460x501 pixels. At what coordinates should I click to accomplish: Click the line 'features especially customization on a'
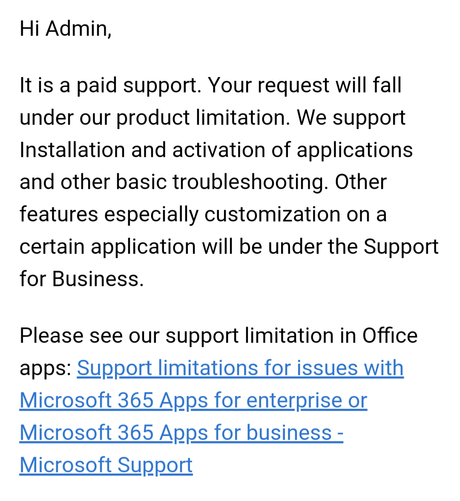point(203,215)
